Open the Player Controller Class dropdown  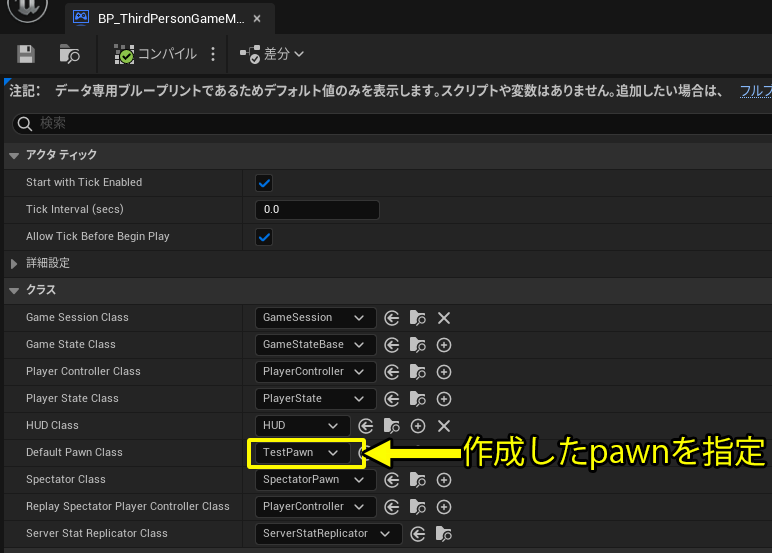pyautogui.click(x=316, y=372)
